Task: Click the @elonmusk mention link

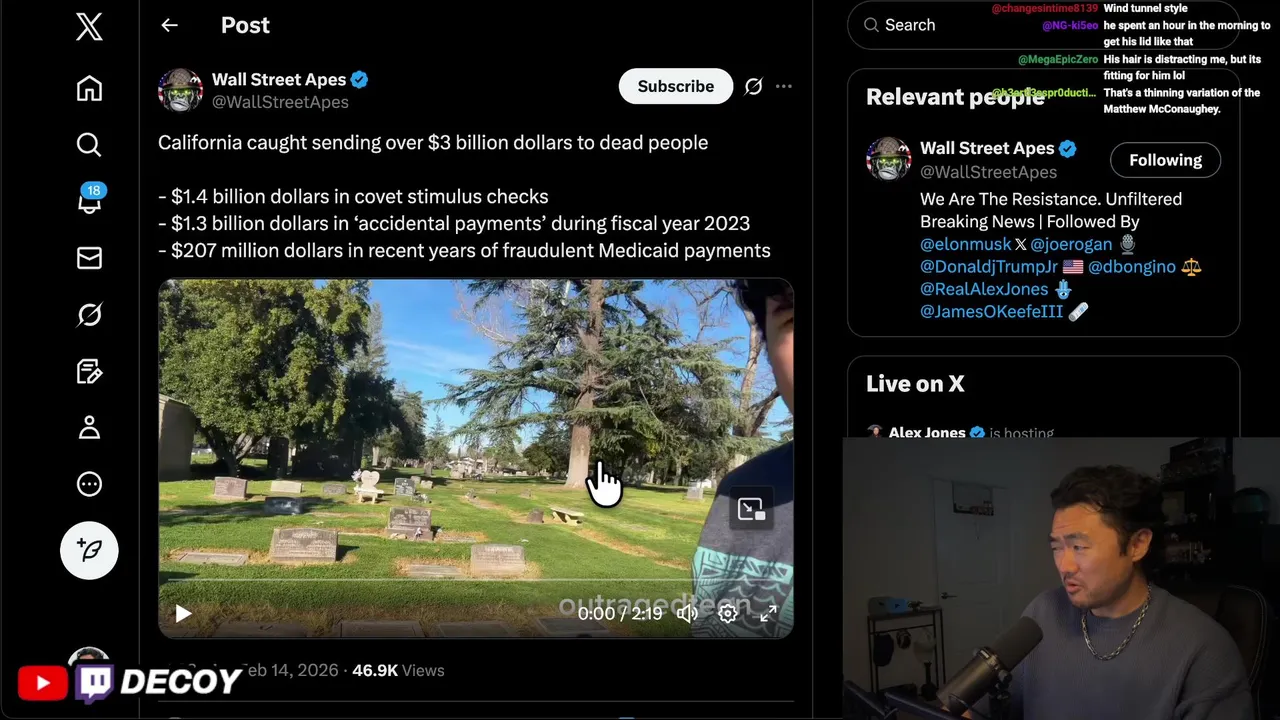Action: point(966,244)
